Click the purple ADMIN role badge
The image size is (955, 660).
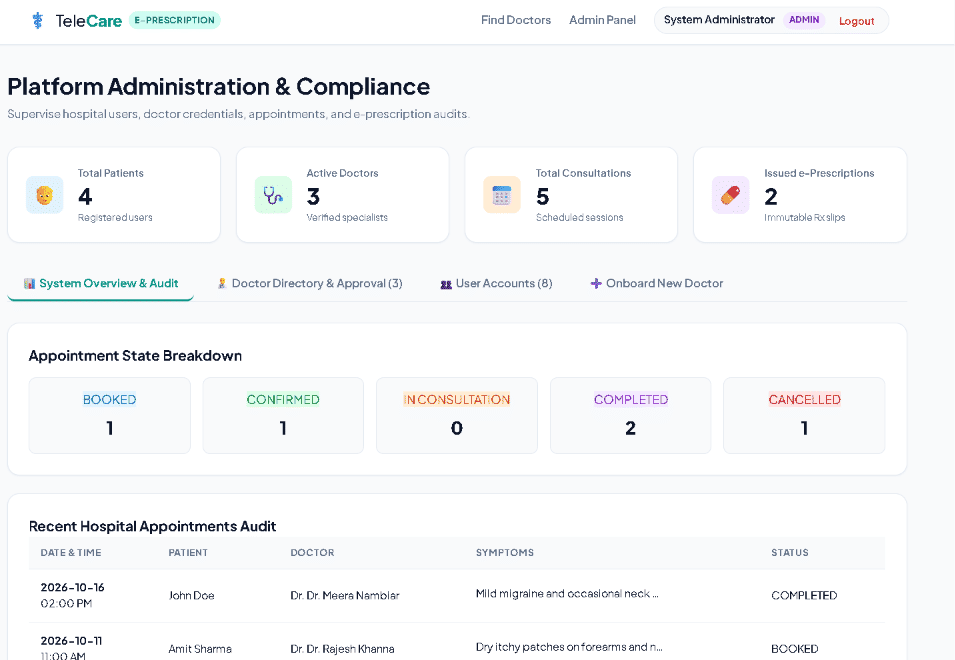pyautogui.click(x=804, y=19)
